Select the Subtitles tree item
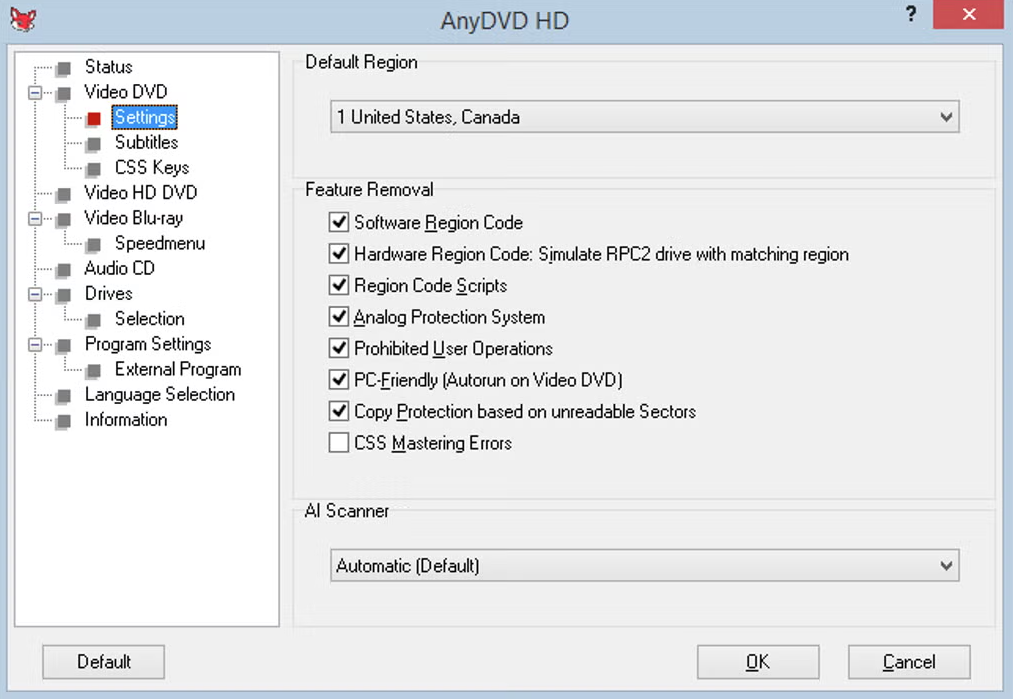 pyautogui.click(x=146, y=142)
